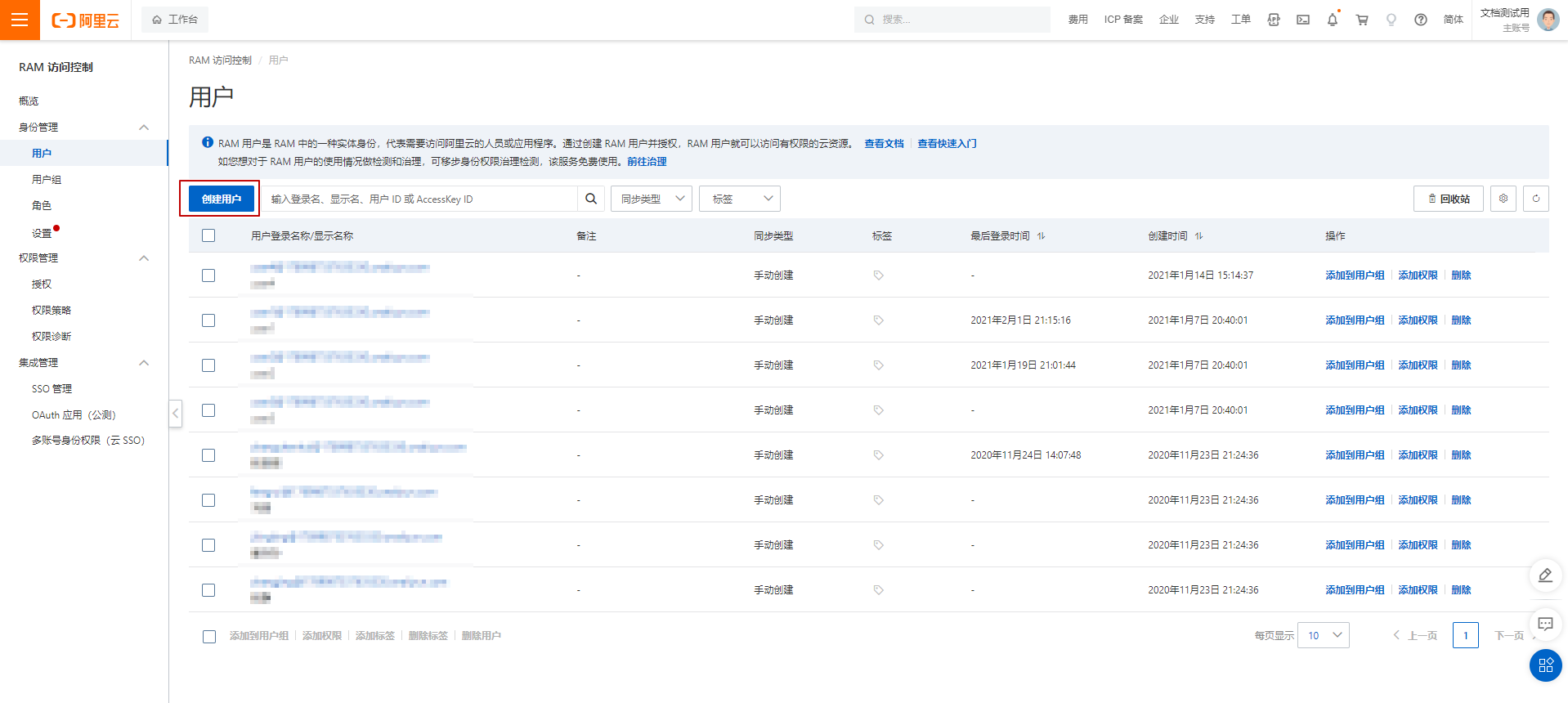Check the last table row's checkbox
The width and height of the screenshot is (1568, 703).
point(208,590)
